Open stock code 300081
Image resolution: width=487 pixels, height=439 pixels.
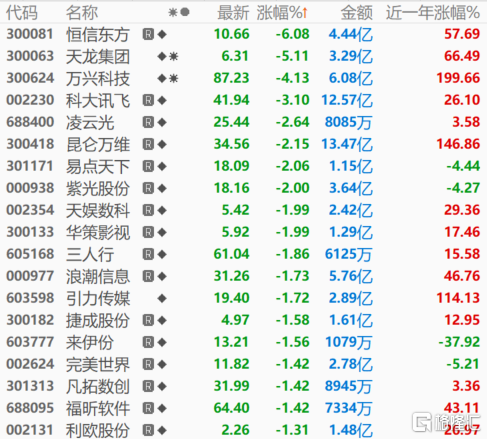(x=30, y=34)
